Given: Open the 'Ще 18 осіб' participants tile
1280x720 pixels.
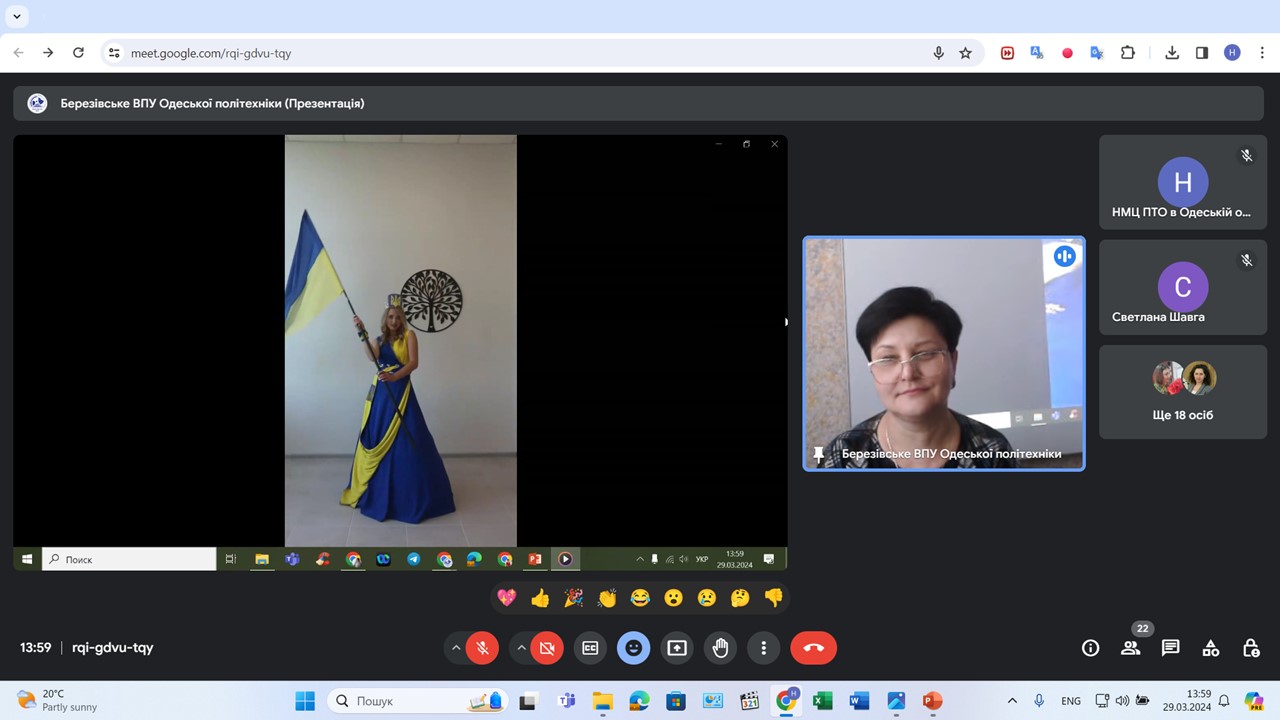Looking at the screenshot, I should coord(1182,392).
